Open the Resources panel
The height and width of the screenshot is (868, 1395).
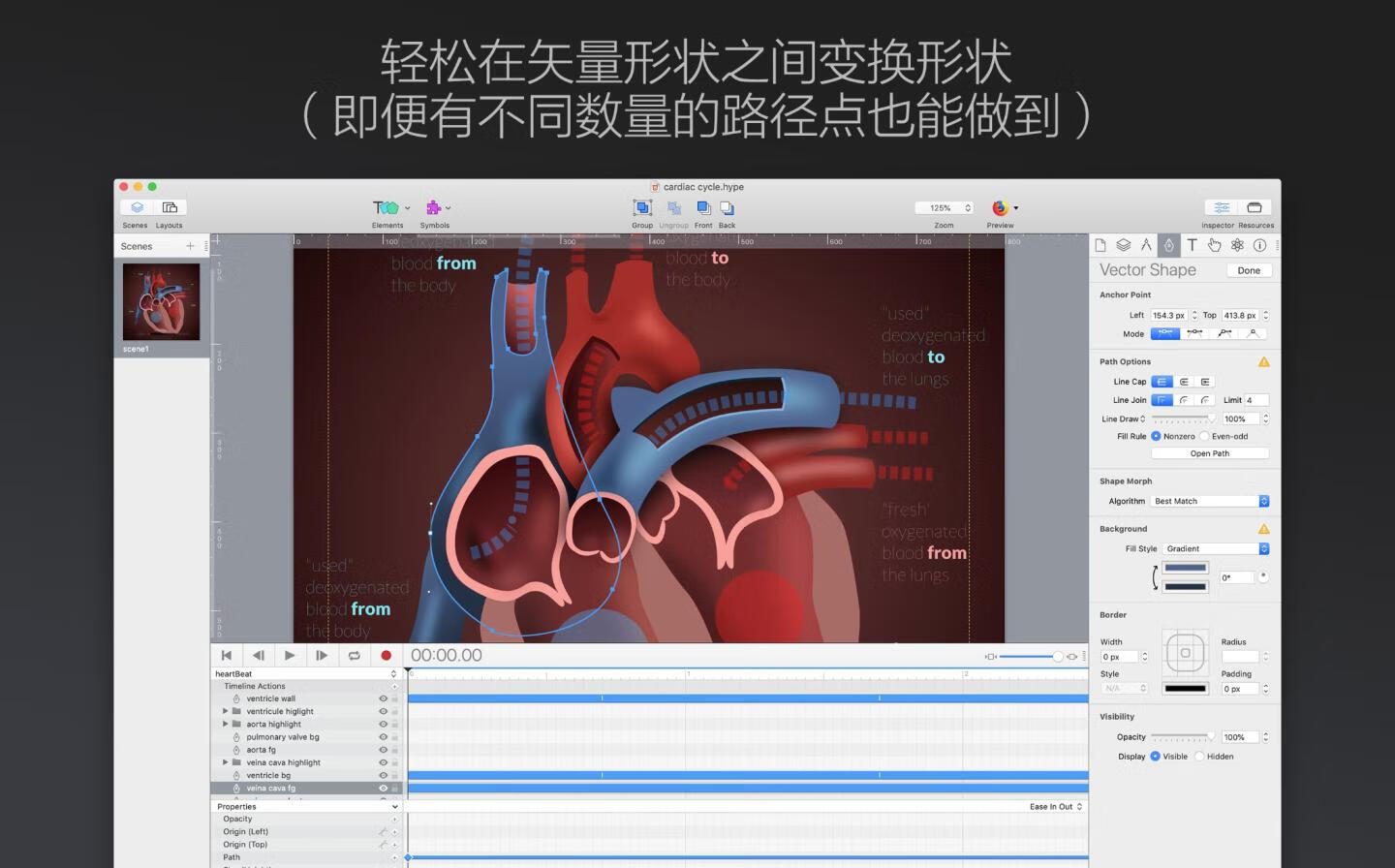click(x=1255, y=208)
